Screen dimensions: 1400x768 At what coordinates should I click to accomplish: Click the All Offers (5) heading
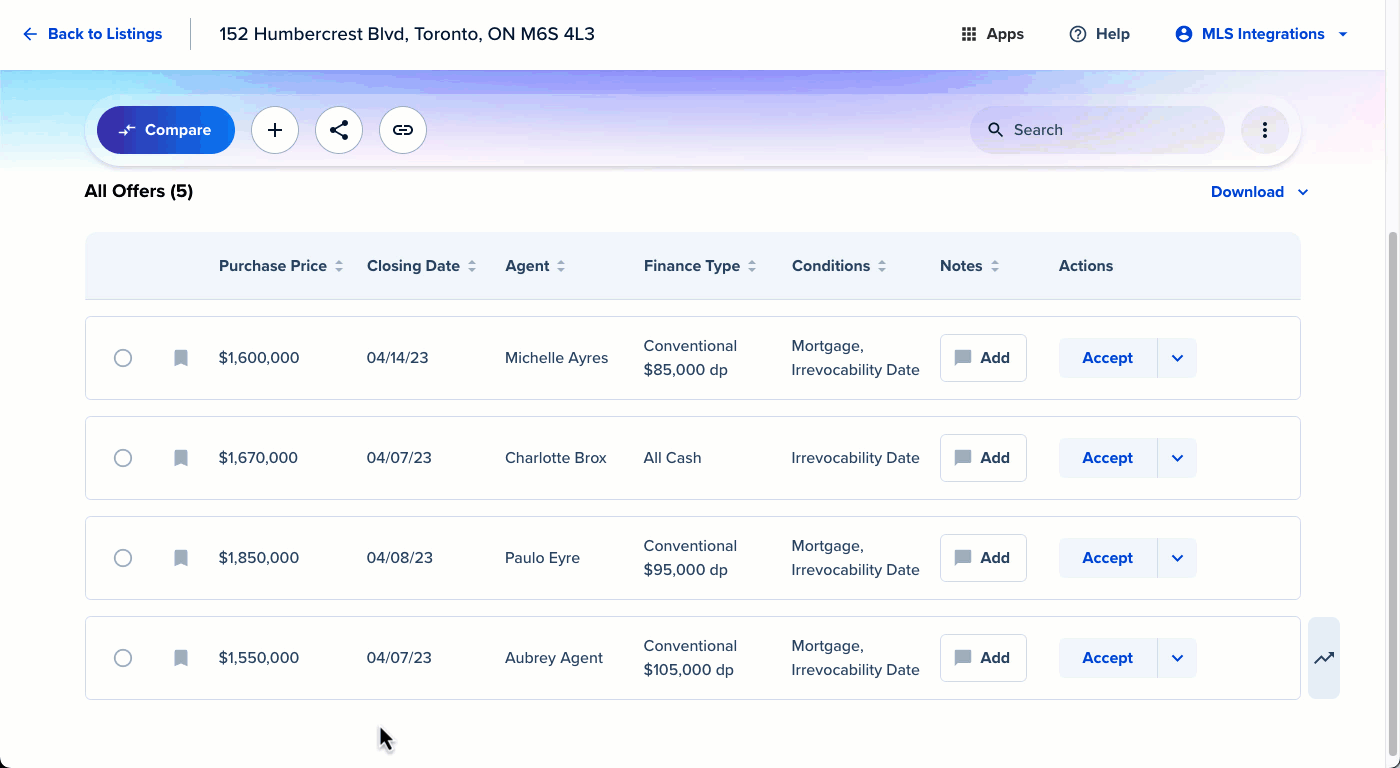click(139, 191)
